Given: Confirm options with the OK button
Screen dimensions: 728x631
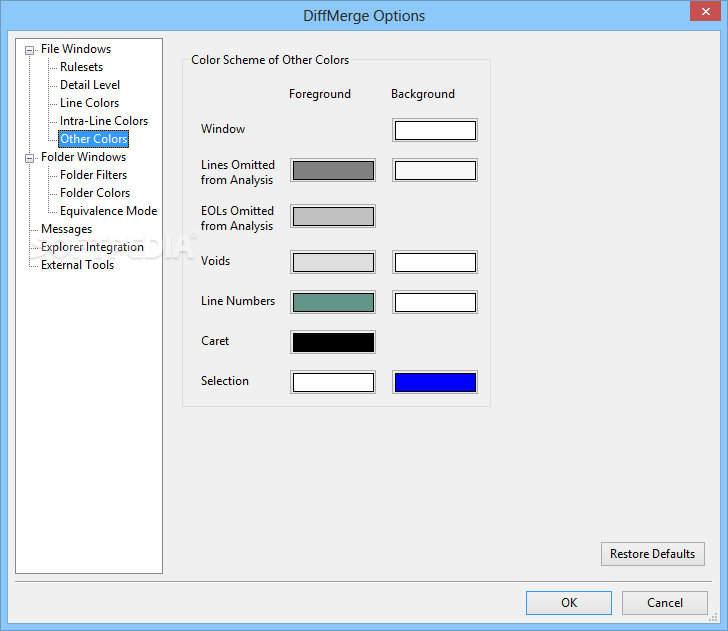Looking at the screenshot, I should coord(569,603).
